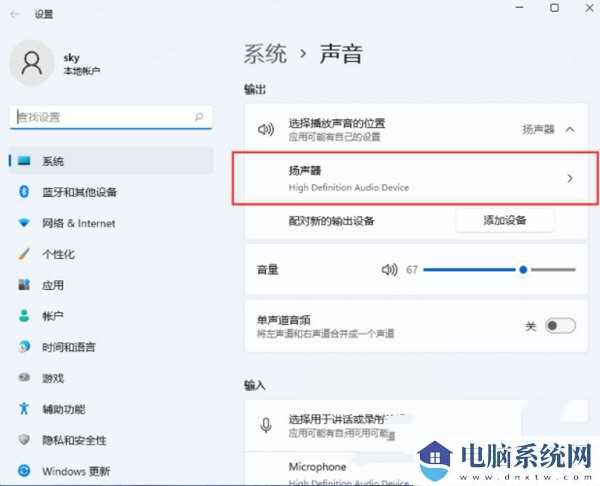This screenshot has height=486, width=600.
Task: Open 帐户 settings in sidebar
Action: coord(111,316)
